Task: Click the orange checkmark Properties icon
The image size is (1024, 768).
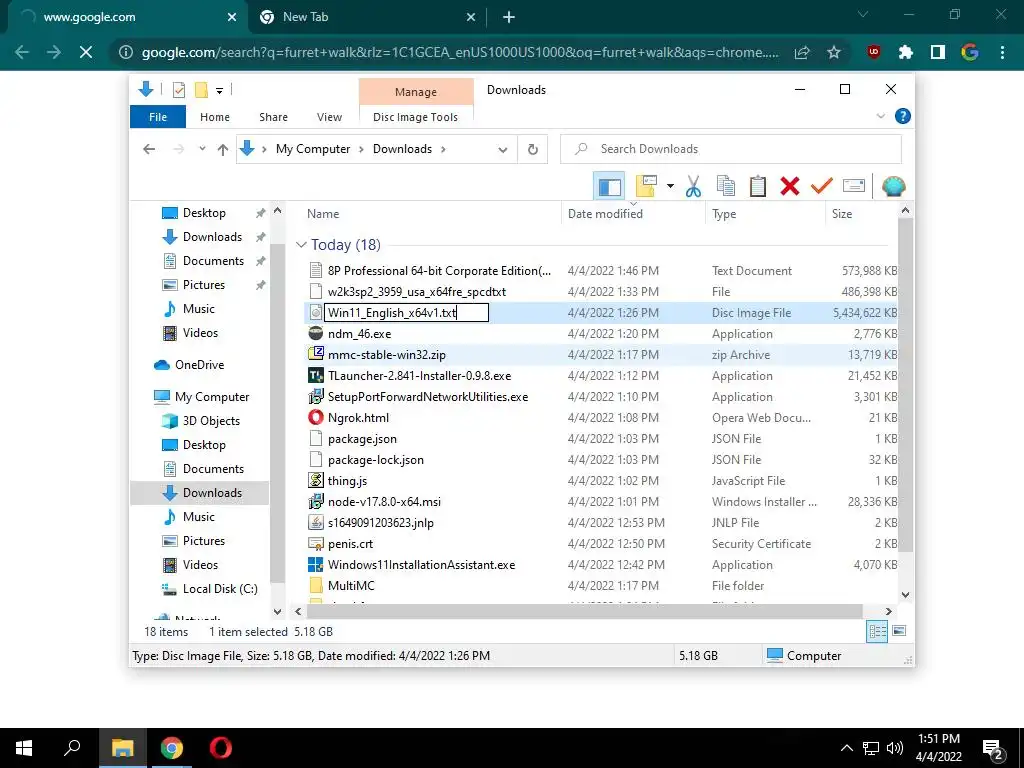Action: click(822, 187)
